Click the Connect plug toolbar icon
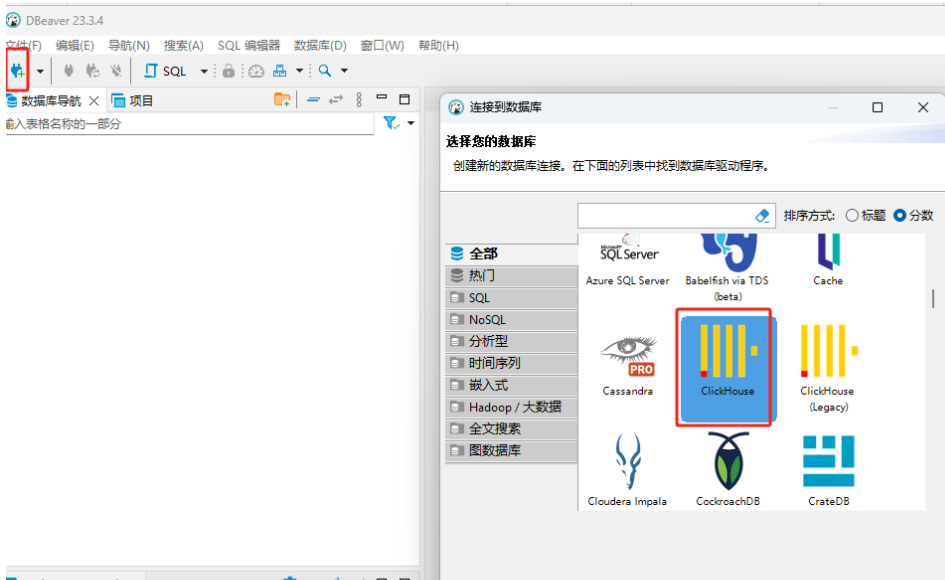945x580 pixels. coord(69,71)
